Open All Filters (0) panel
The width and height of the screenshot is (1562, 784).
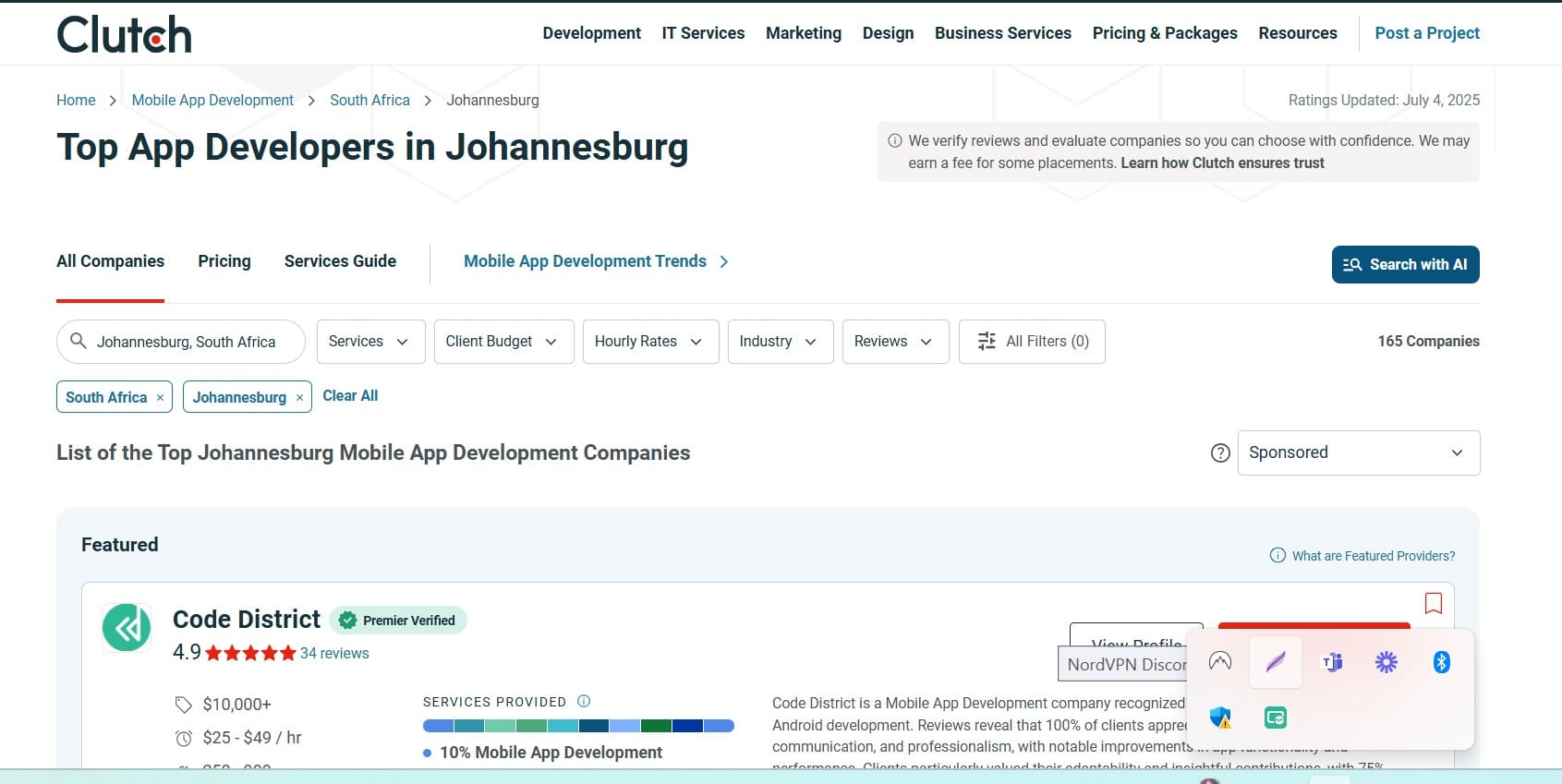coord(1032,342)
